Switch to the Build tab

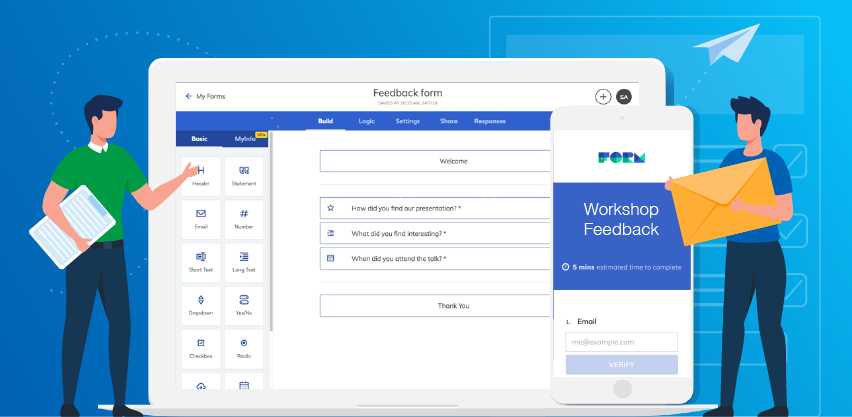coord(325,121)
